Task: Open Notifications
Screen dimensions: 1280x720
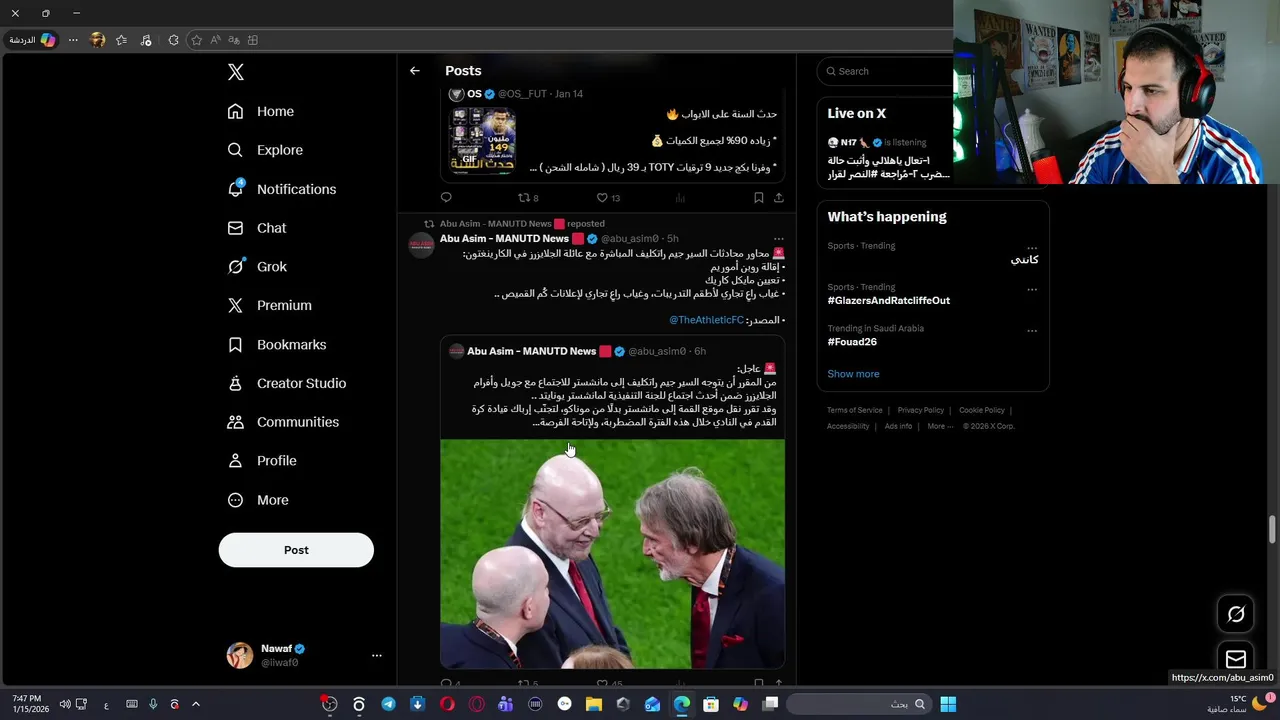Action: tap(282, 189)
